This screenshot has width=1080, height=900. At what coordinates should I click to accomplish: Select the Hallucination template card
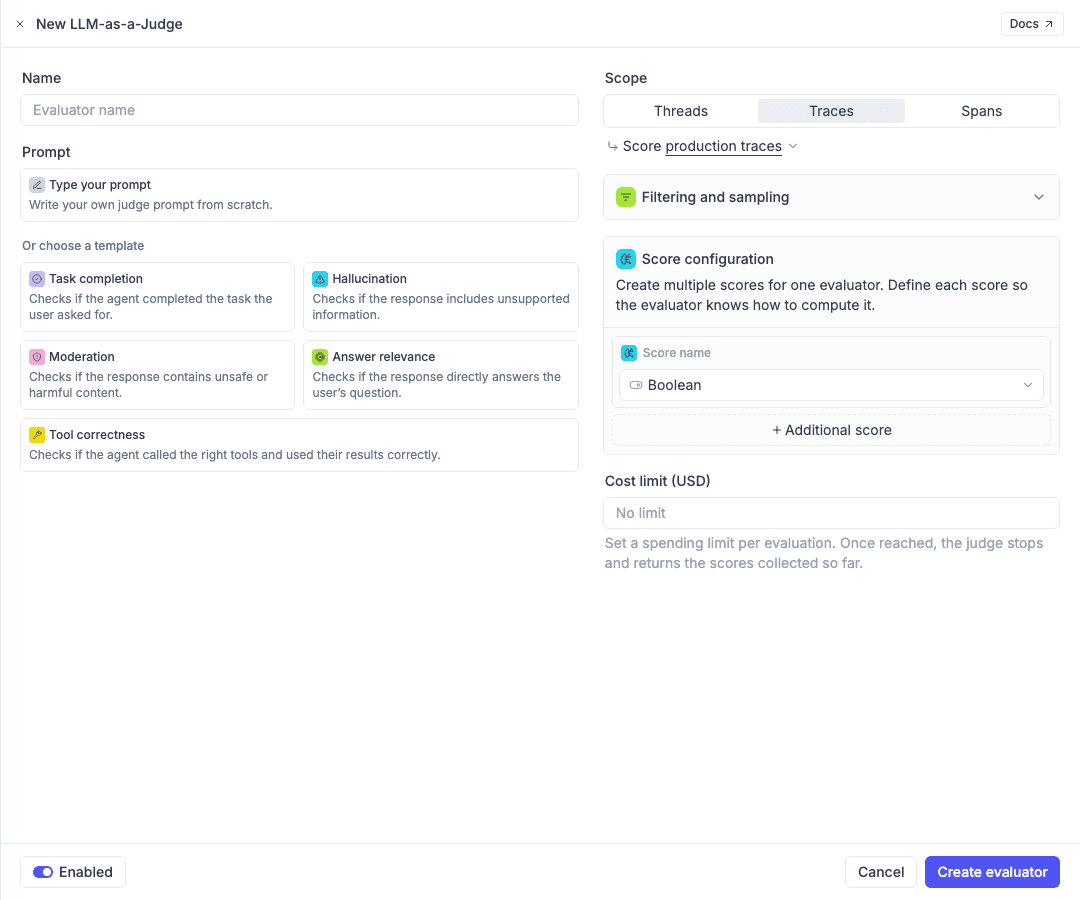tap(441, 297)
